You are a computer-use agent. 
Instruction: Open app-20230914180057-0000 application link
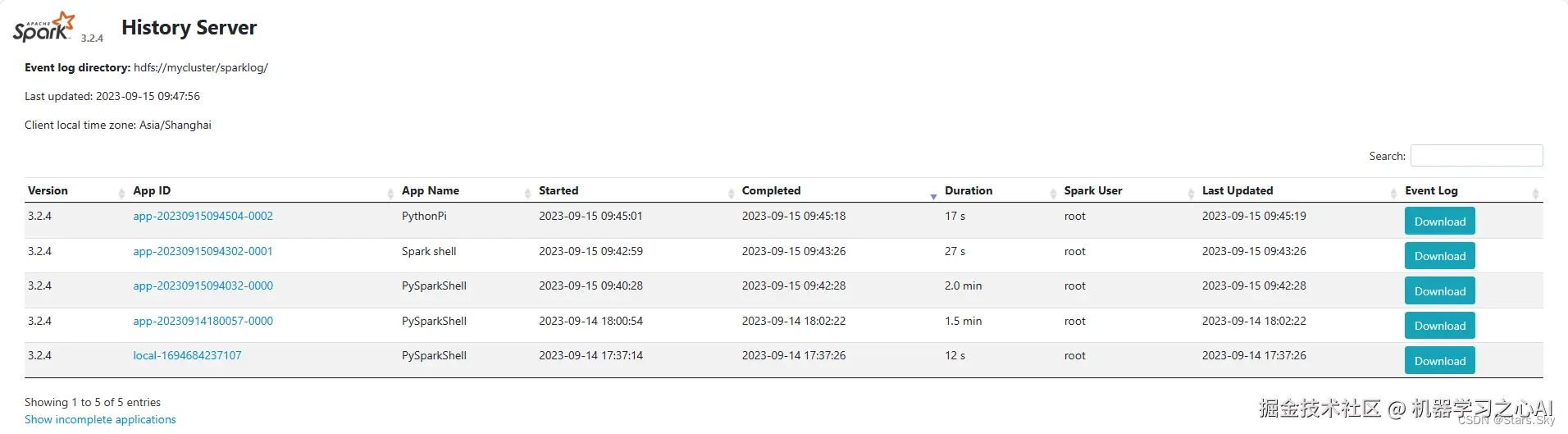coord(203,322)
